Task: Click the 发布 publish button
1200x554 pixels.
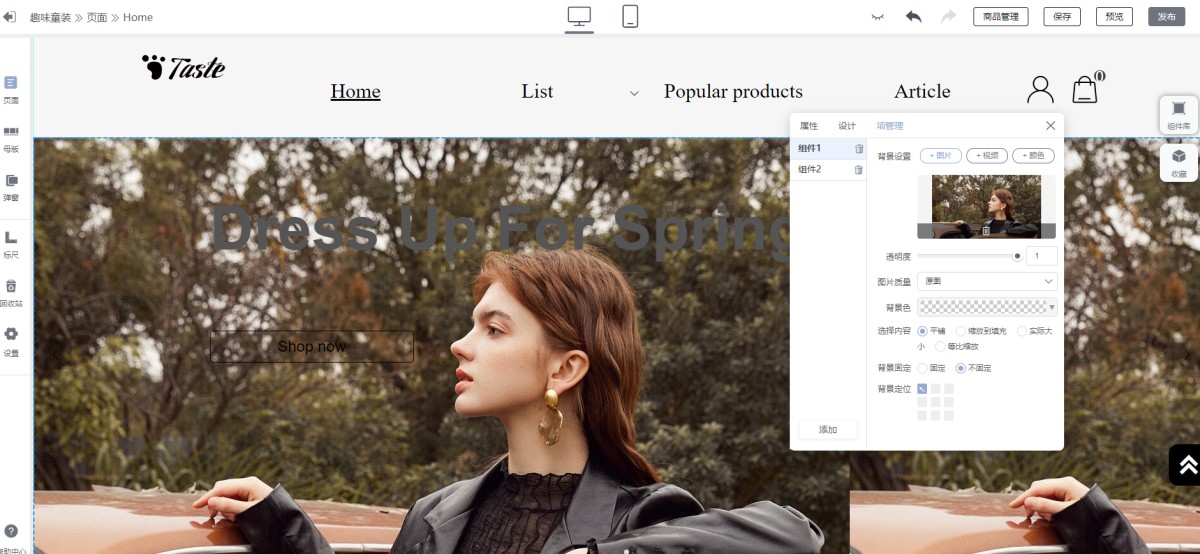Action: 1166,16
